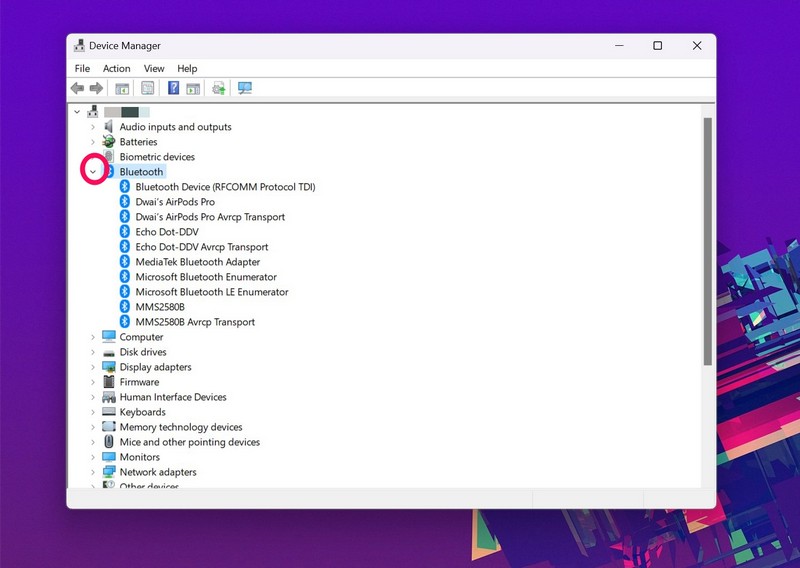The width and height of the screenshot is (800, 568).
Task: Open the View menu
Action: (154, 69)
